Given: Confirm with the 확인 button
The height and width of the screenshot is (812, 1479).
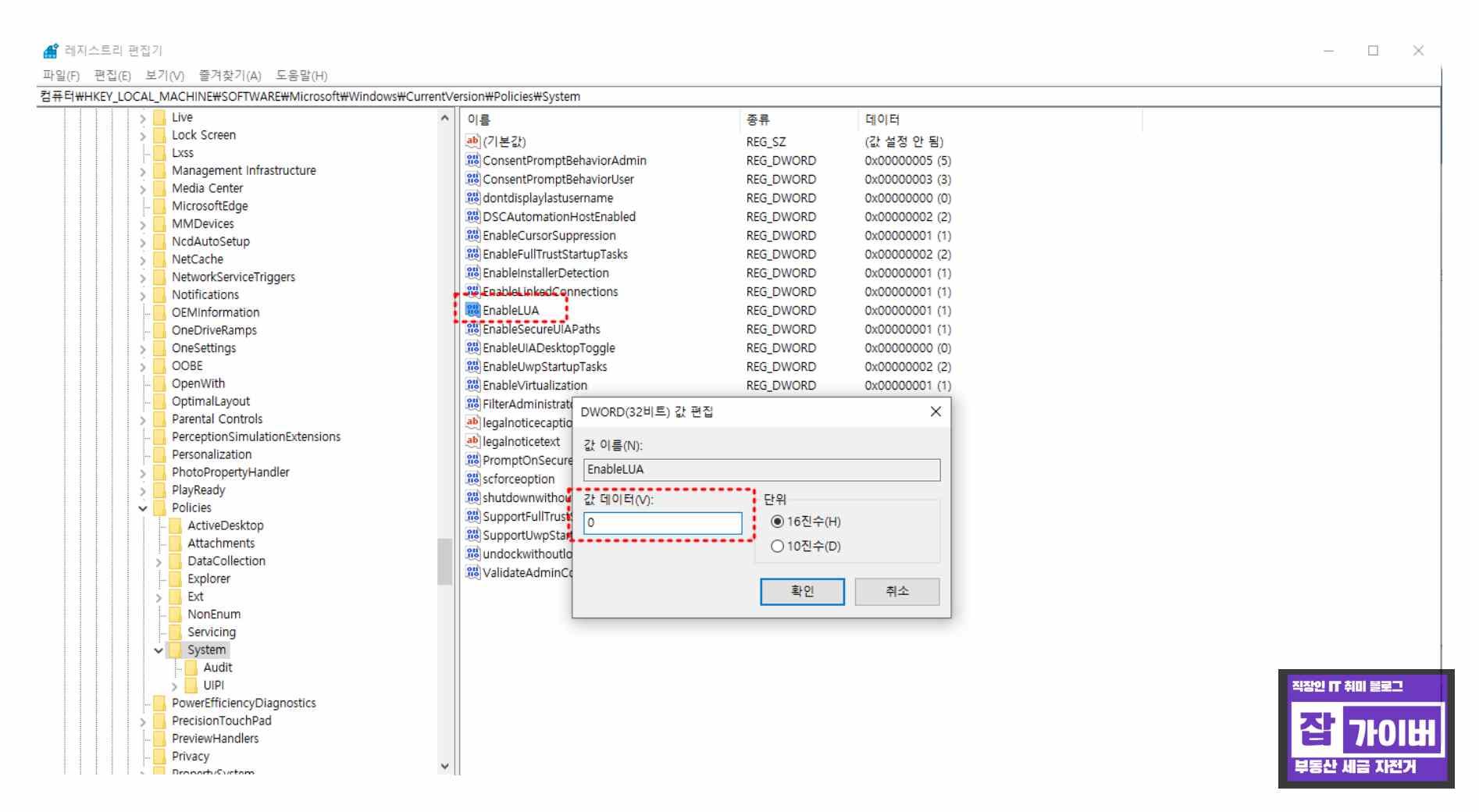Looking at the screenshot, I should click(x=802, y=591).
